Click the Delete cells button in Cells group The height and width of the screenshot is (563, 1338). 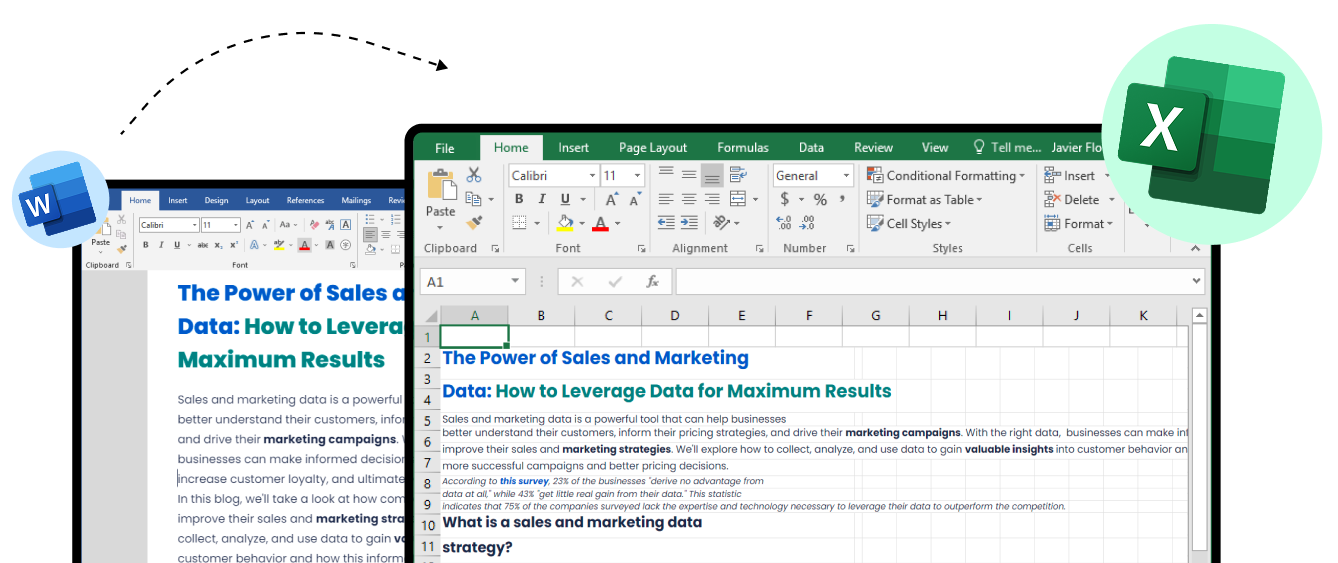(1079, 199)
